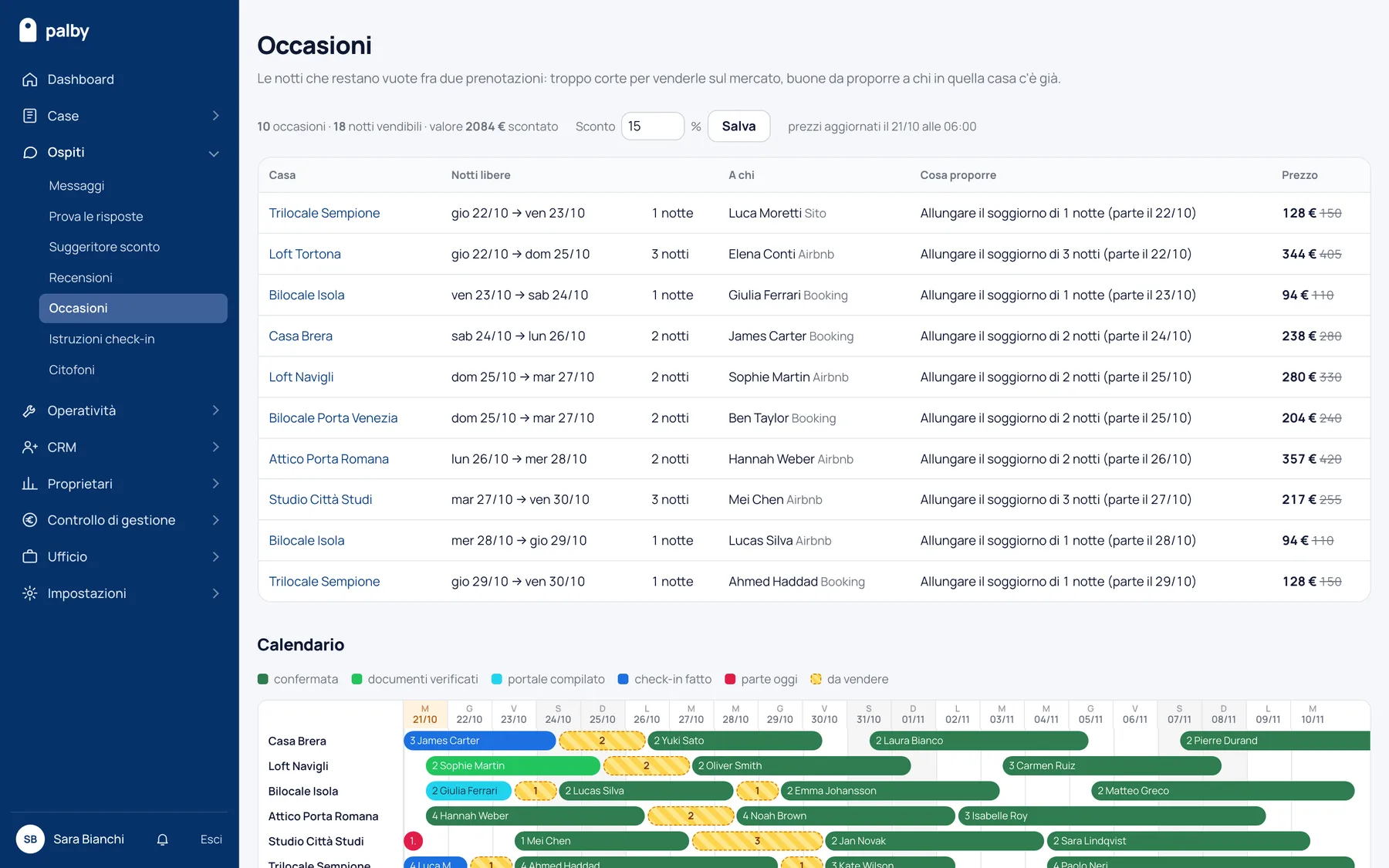Image resolution: width=1389 pixels, height=868 pixels.
Task: Click the CRM person-plus icon
Action: 30,447
